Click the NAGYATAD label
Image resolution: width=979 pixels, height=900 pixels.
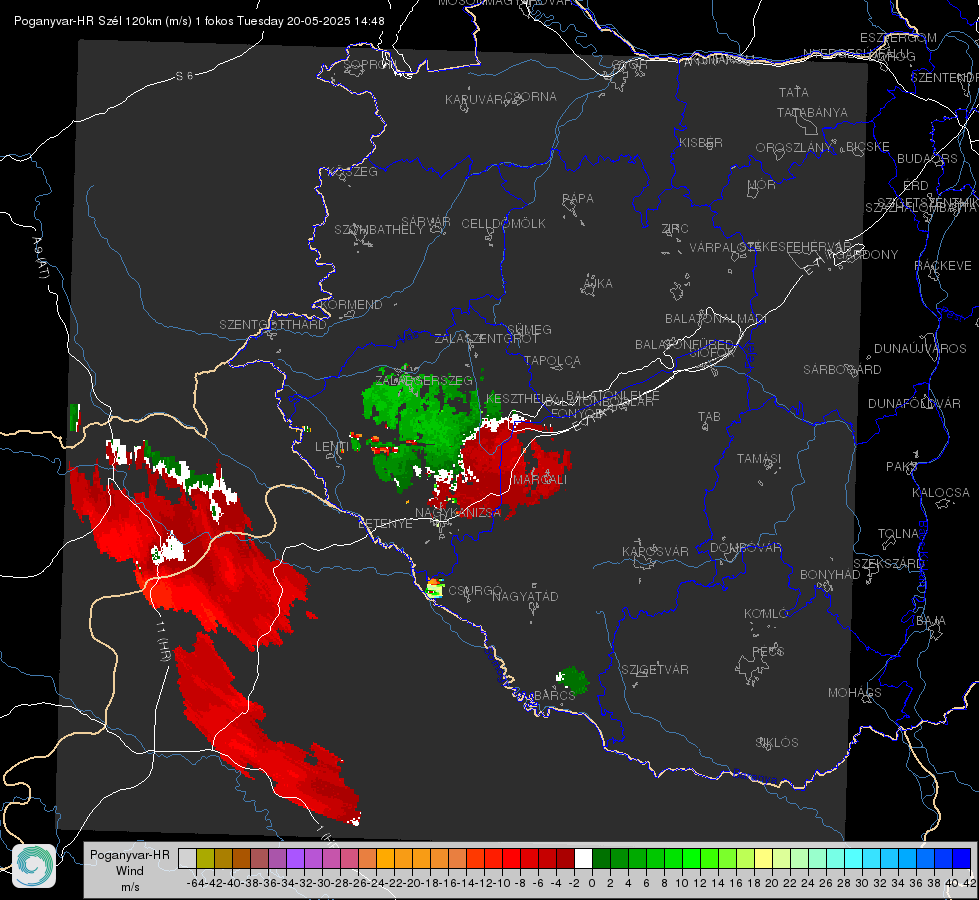525,596
